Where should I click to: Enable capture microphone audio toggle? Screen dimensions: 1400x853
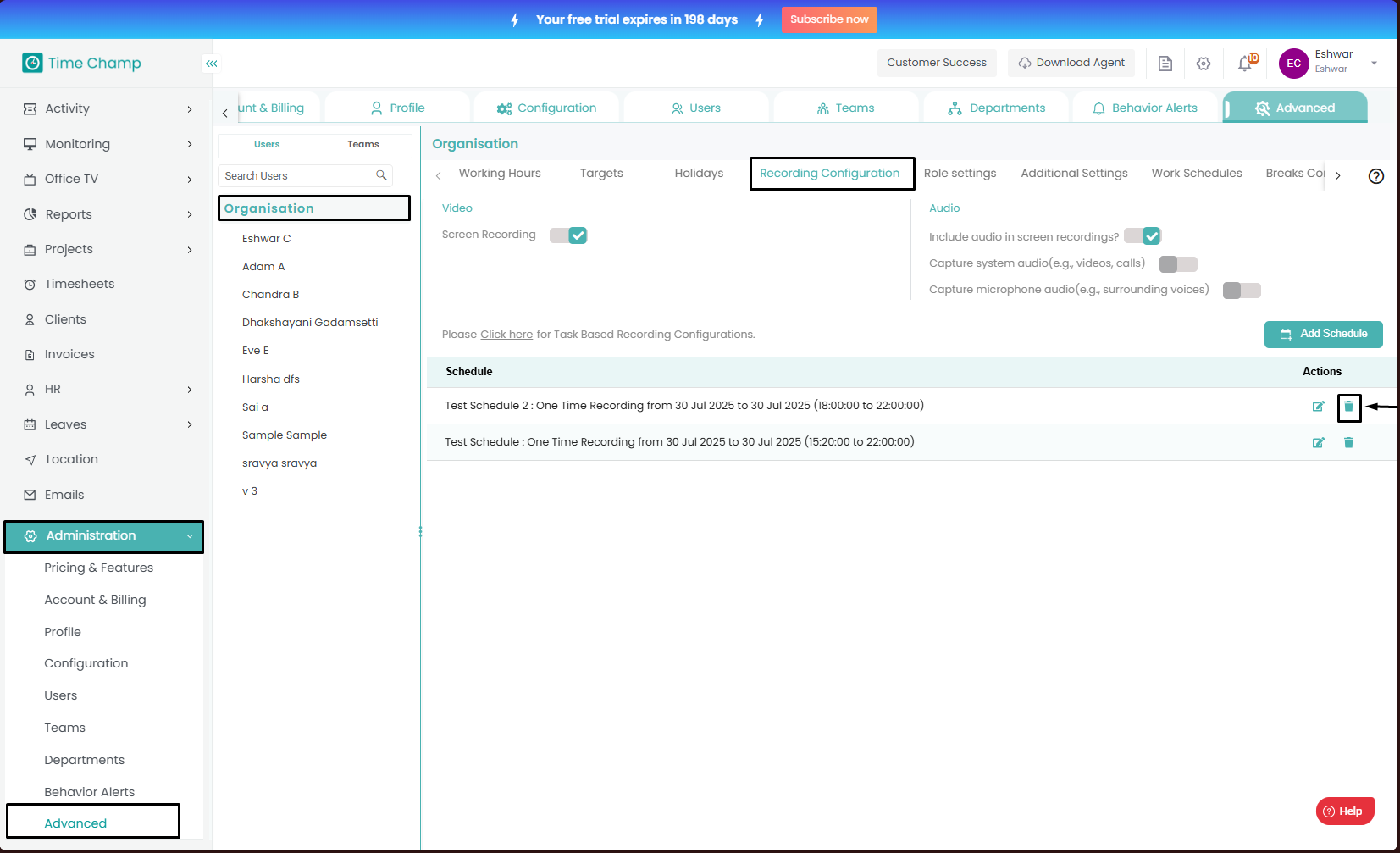click(x=1242, y=291)
